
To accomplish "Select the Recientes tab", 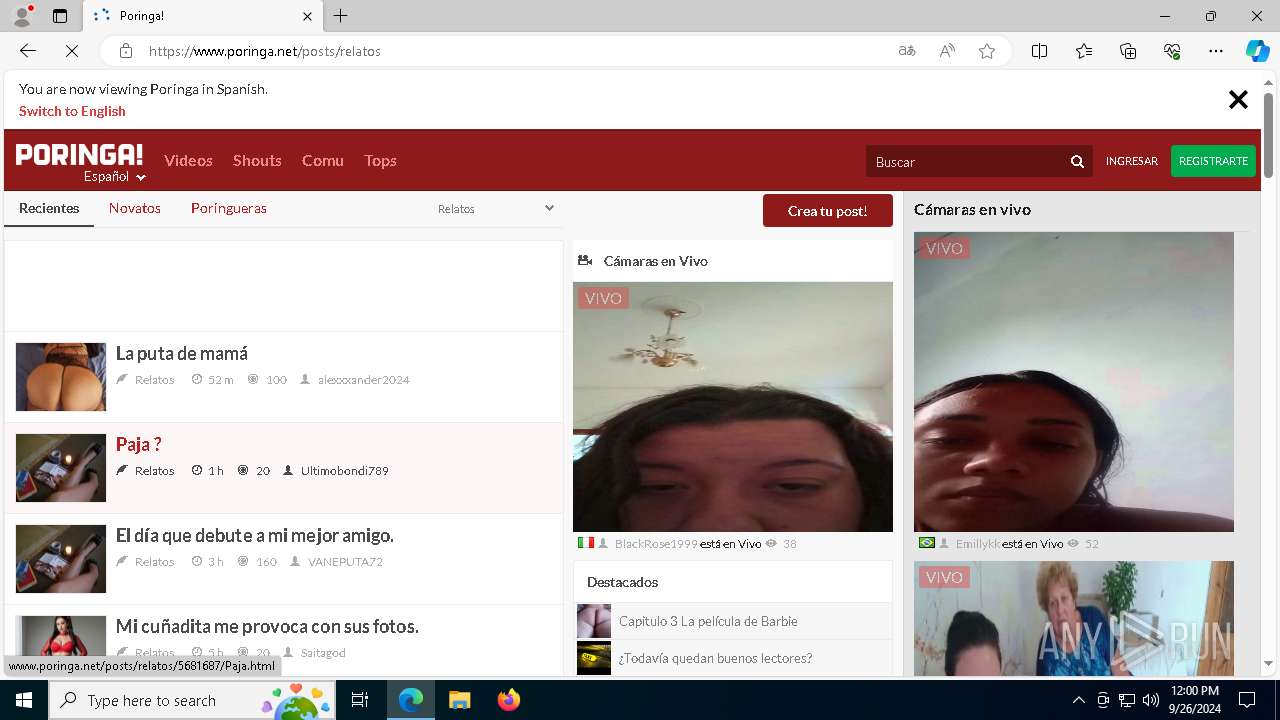I will click(49, 208).
